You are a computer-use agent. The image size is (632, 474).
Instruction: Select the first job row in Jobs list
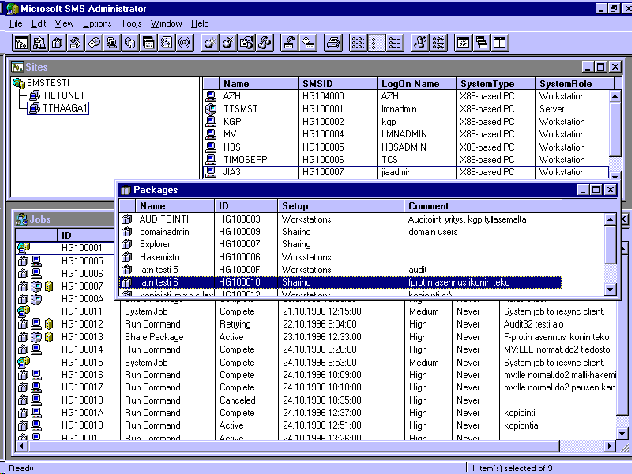pyautogui.click(x=67, y=247)
